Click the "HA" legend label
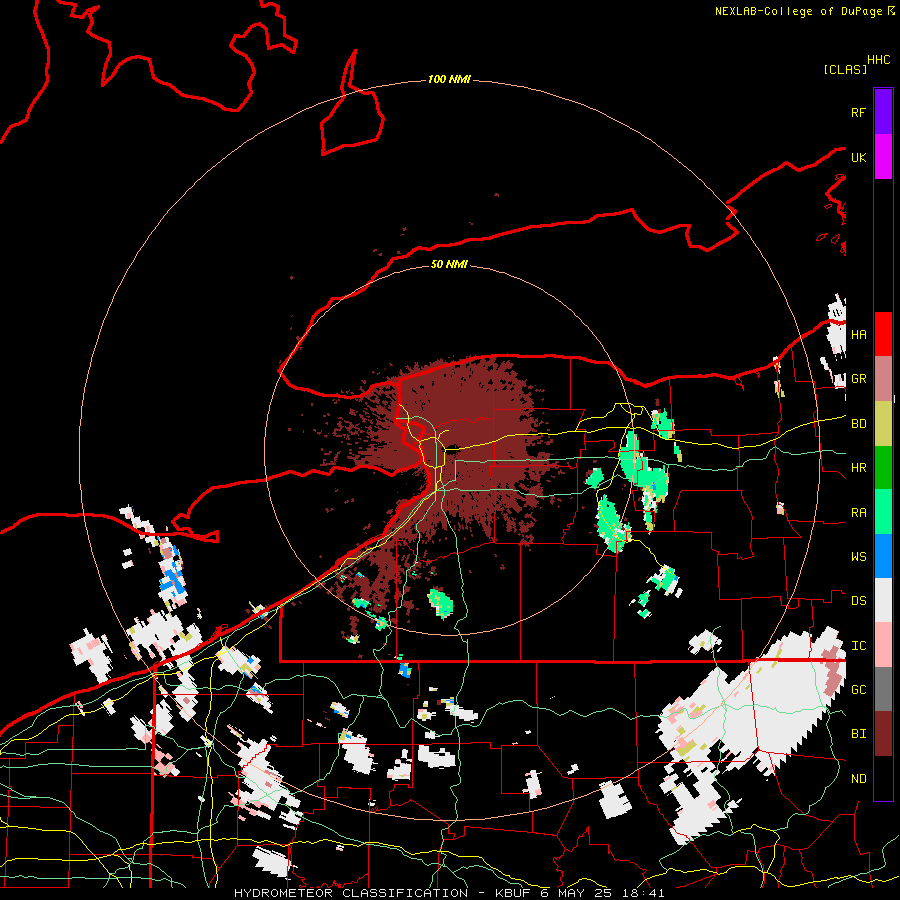This screenshot has width=900, height=900. 858,335
